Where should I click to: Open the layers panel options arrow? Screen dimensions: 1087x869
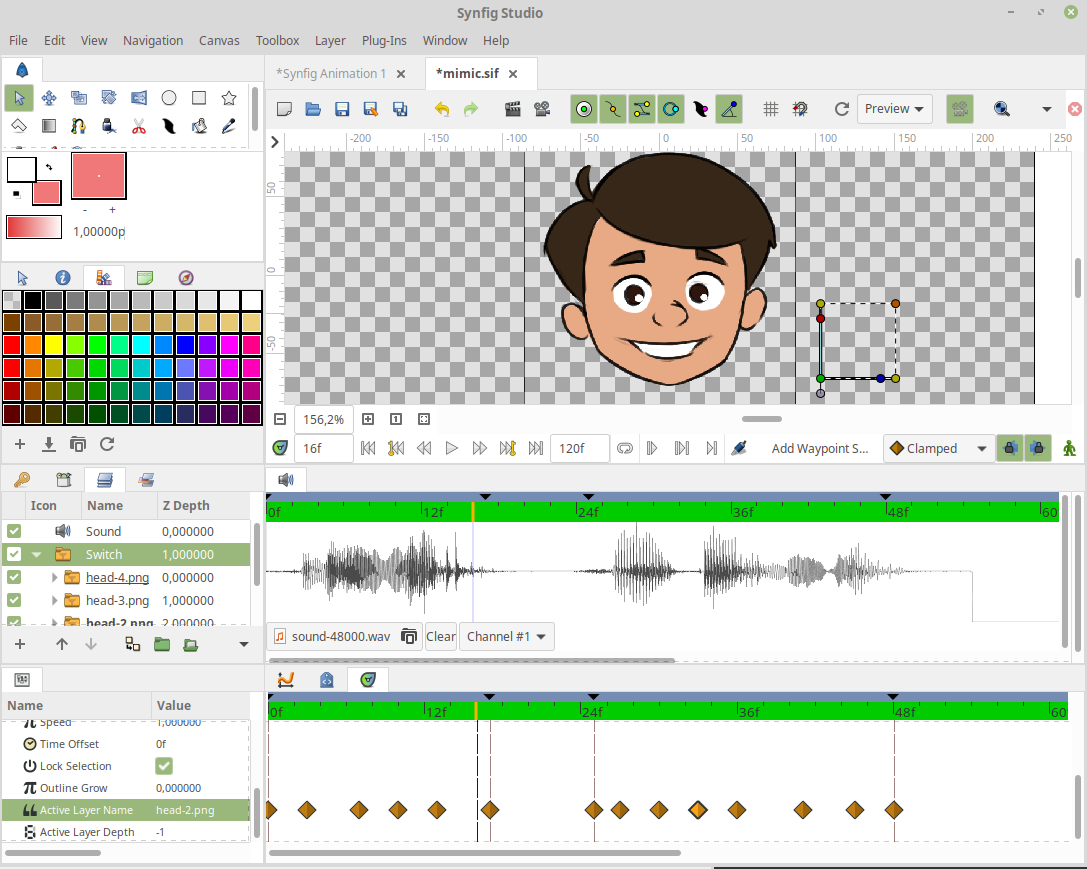click(243, 644)
